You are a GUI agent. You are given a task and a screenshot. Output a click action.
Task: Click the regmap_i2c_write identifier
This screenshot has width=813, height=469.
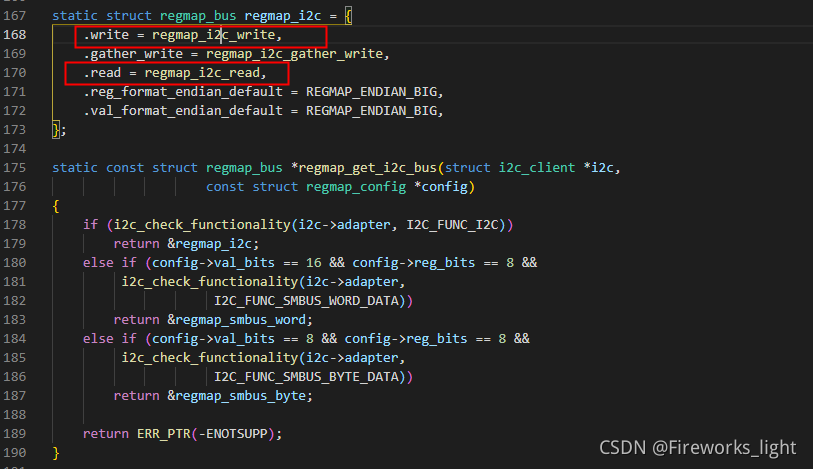(x=214, y=35)
